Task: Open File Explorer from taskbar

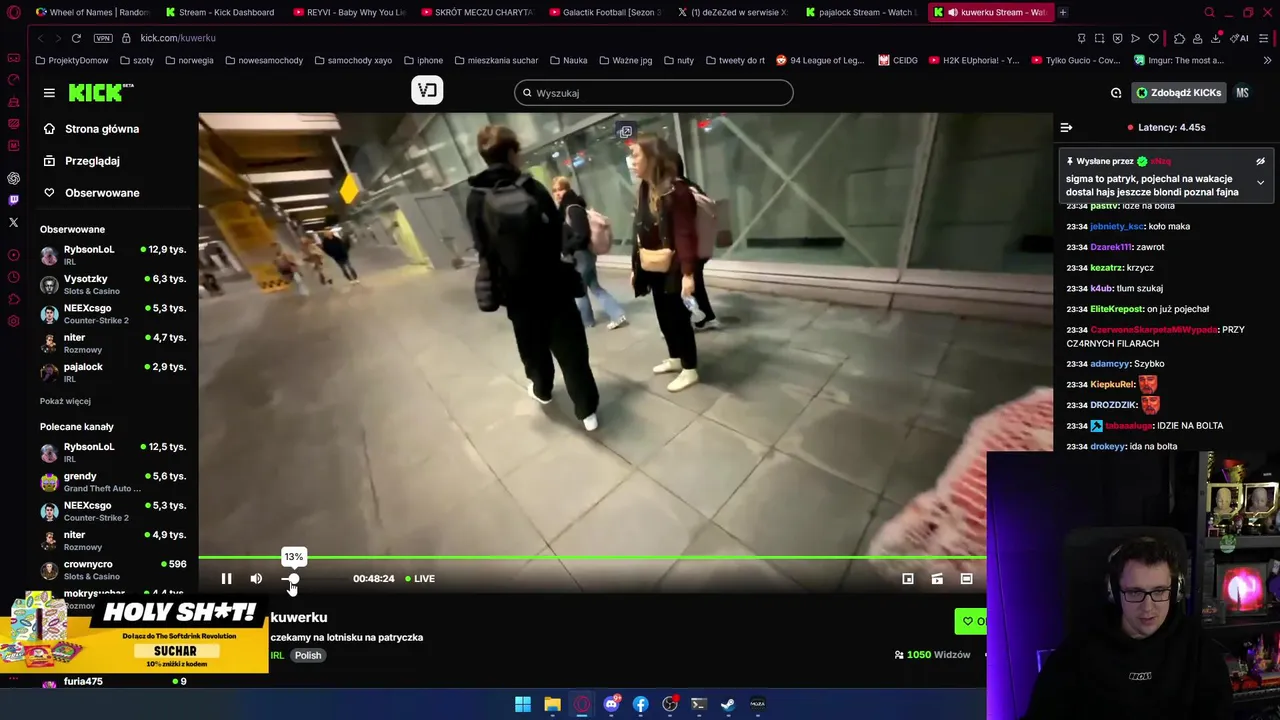Action: pos(552,704)
